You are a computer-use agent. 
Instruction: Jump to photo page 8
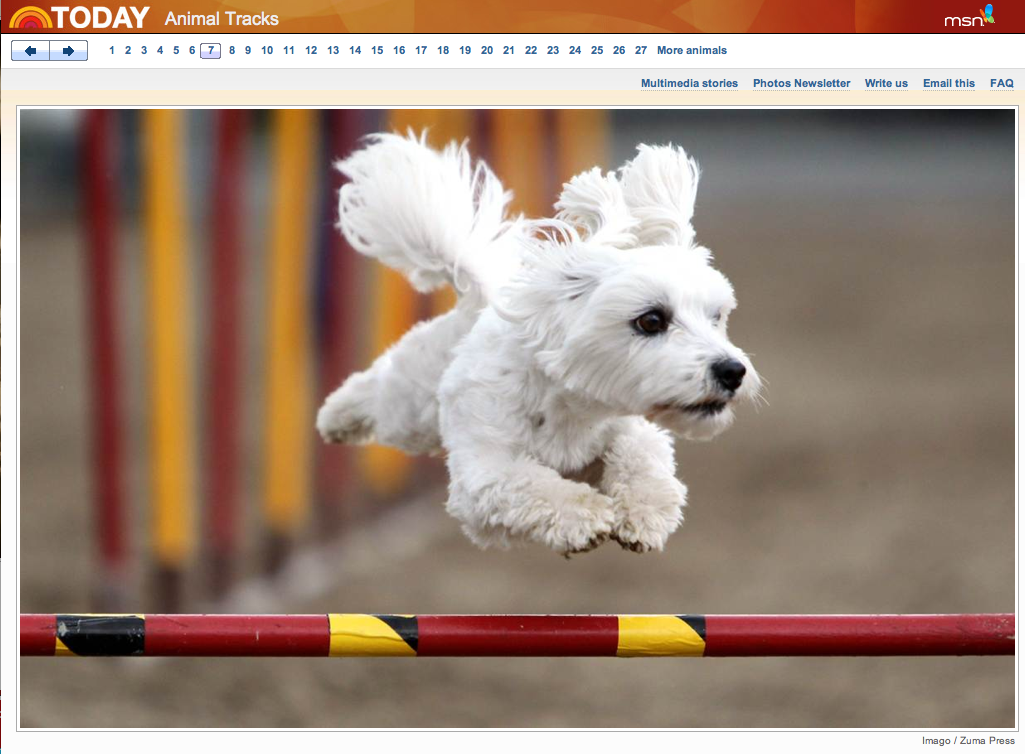[x=232, y=51]
